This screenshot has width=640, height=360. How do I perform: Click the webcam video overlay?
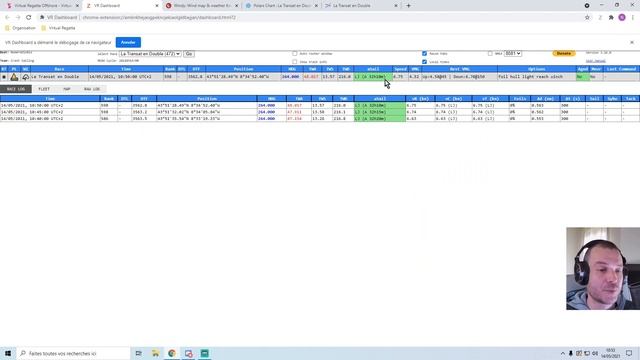point(603,269)
